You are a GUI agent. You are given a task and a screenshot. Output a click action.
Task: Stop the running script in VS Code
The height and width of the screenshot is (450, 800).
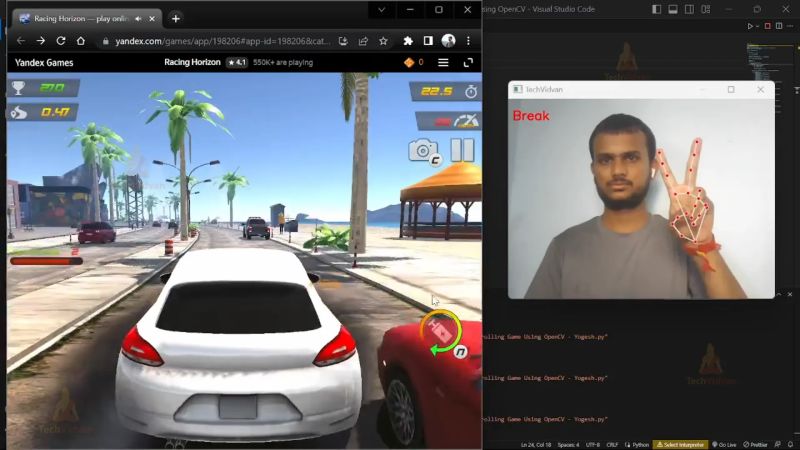767,26
